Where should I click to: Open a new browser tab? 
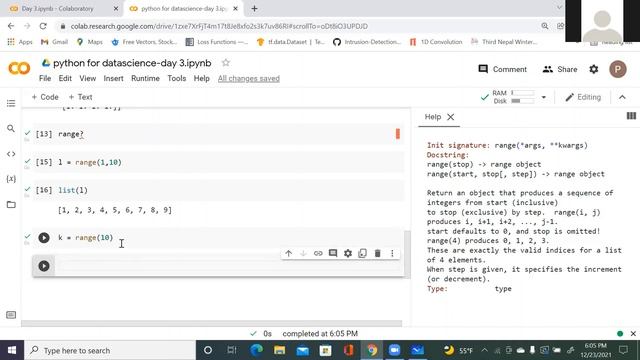(254, 9)
